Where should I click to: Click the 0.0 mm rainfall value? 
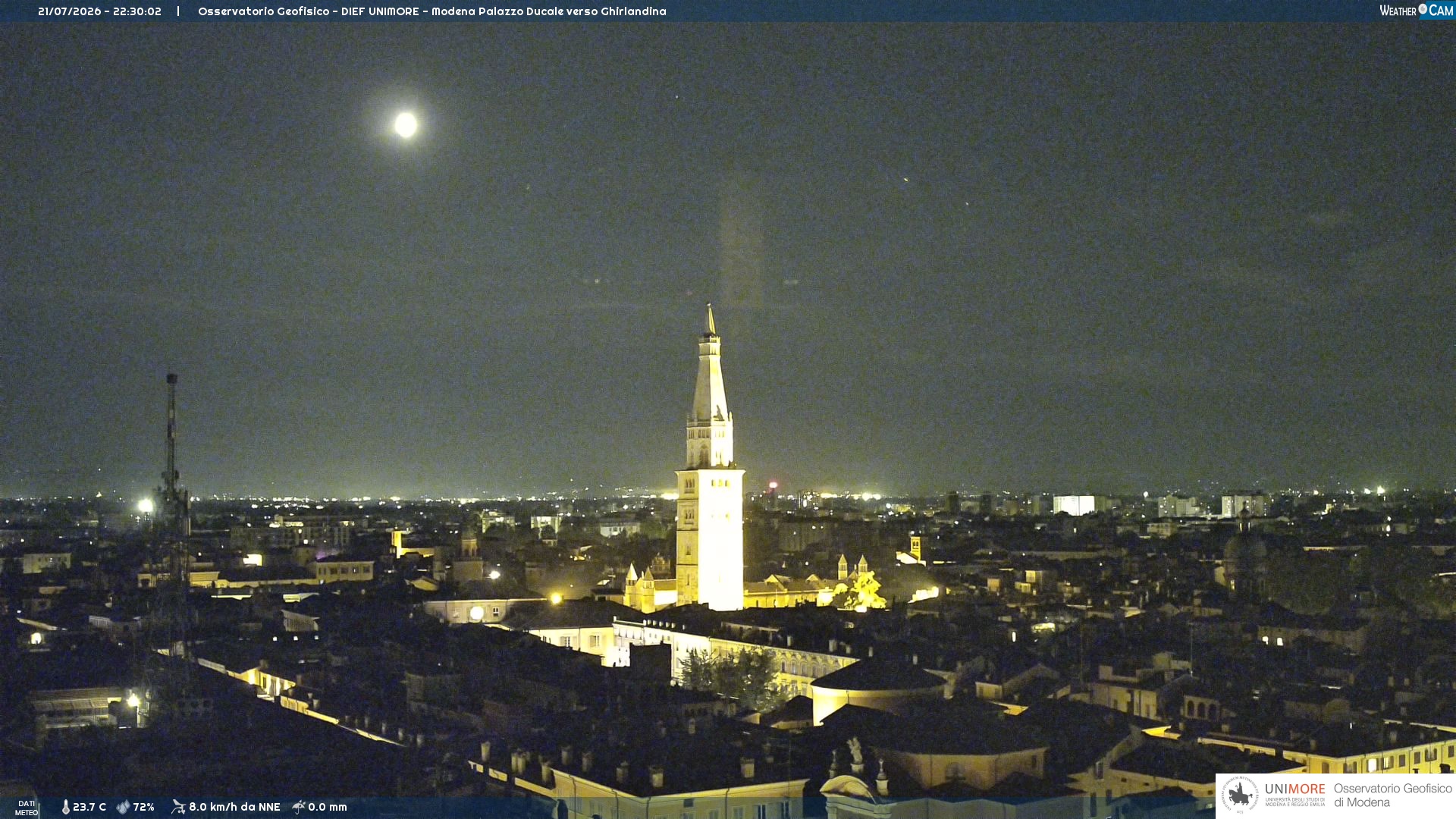click(328, 807)
